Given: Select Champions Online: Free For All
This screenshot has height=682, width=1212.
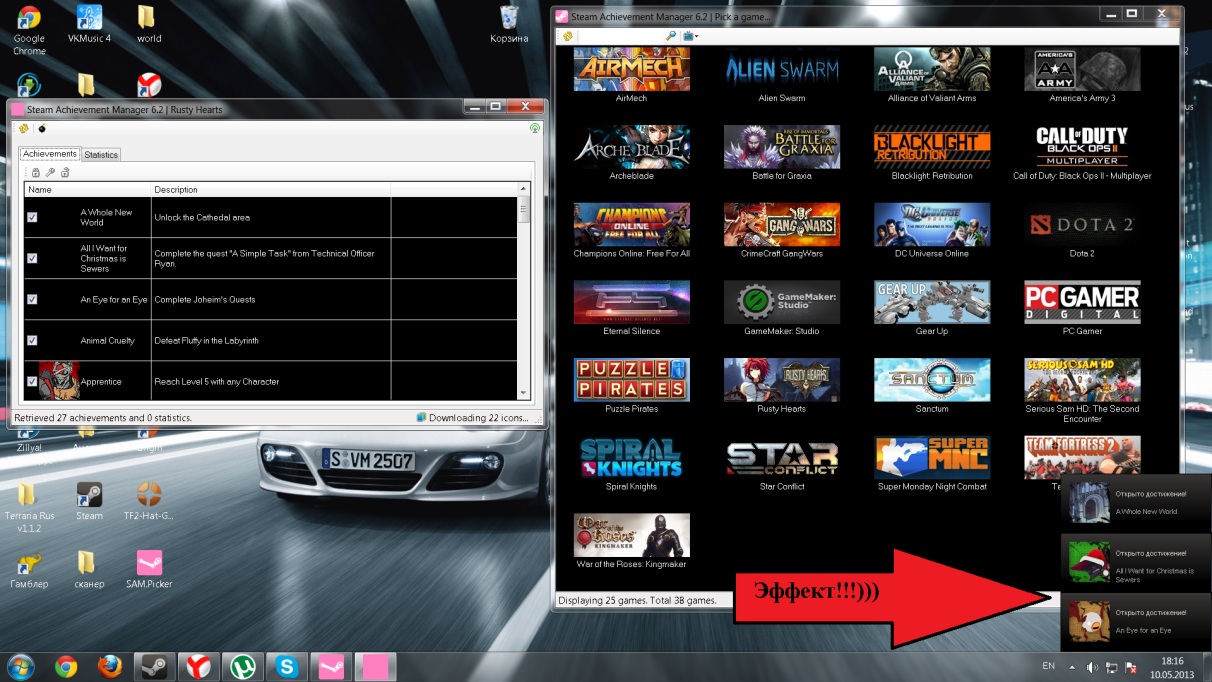Looking at the screenshot, I should [631, 224].
